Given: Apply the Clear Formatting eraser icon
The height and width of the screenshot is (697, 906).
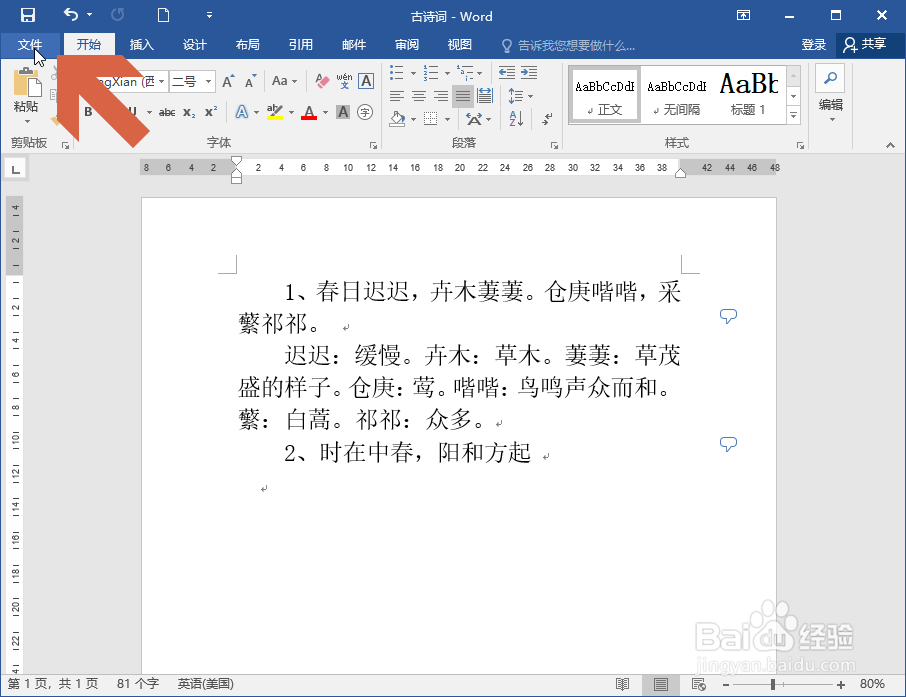Looking at the screenshot, I should (321, 83).
